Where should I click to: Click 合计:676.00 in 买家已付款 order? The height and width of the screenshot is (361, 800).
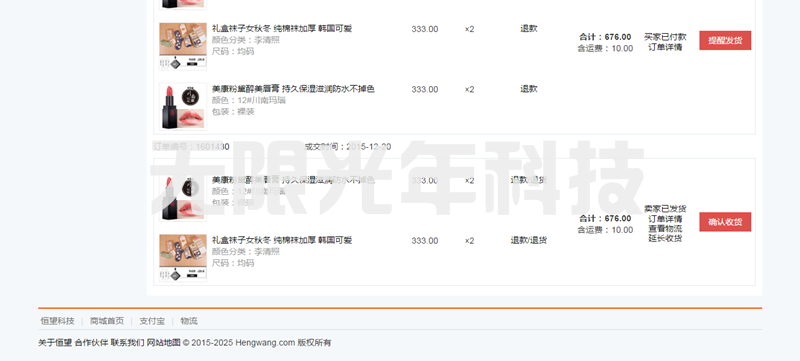[x=605, y=37]
